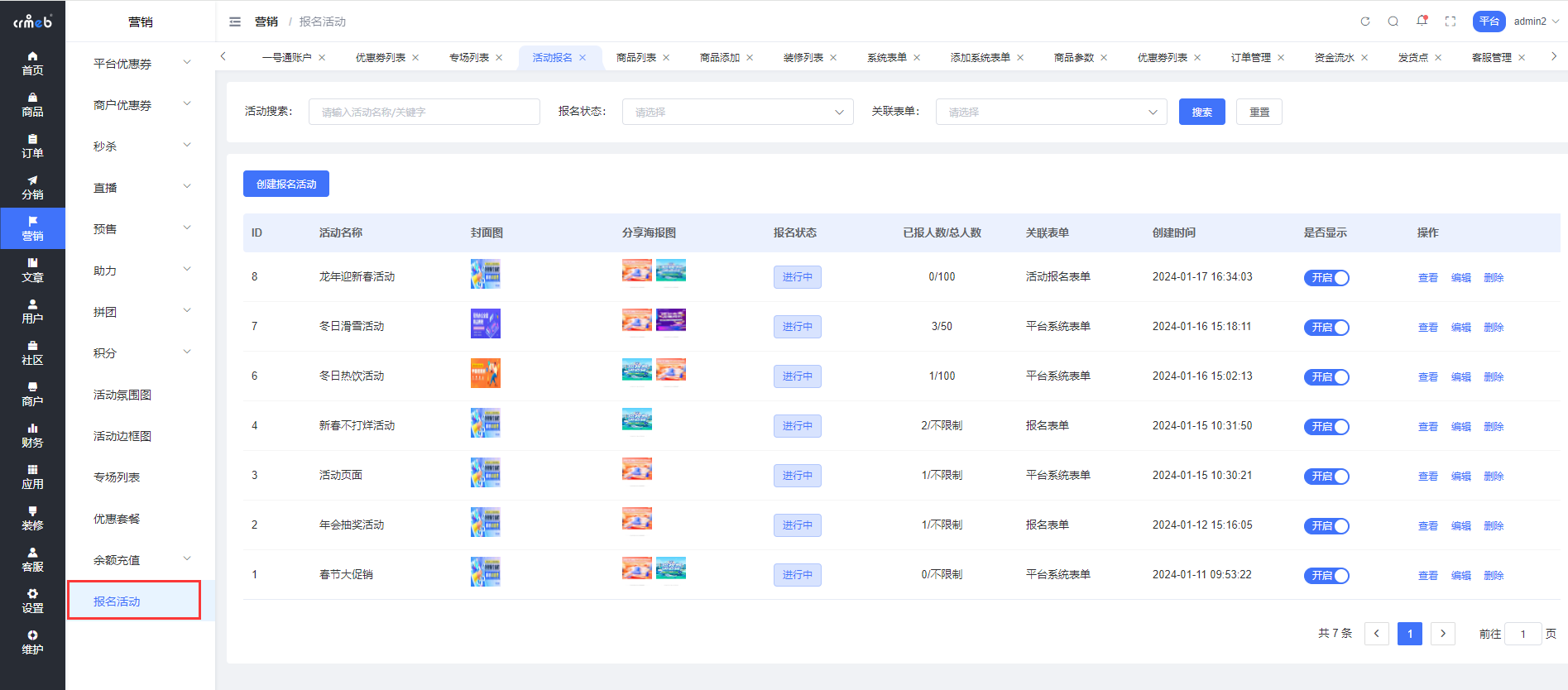Open the admin2 account dropdown
Viewport: 1568px width, 690px height.
(x=1536, y=22)
